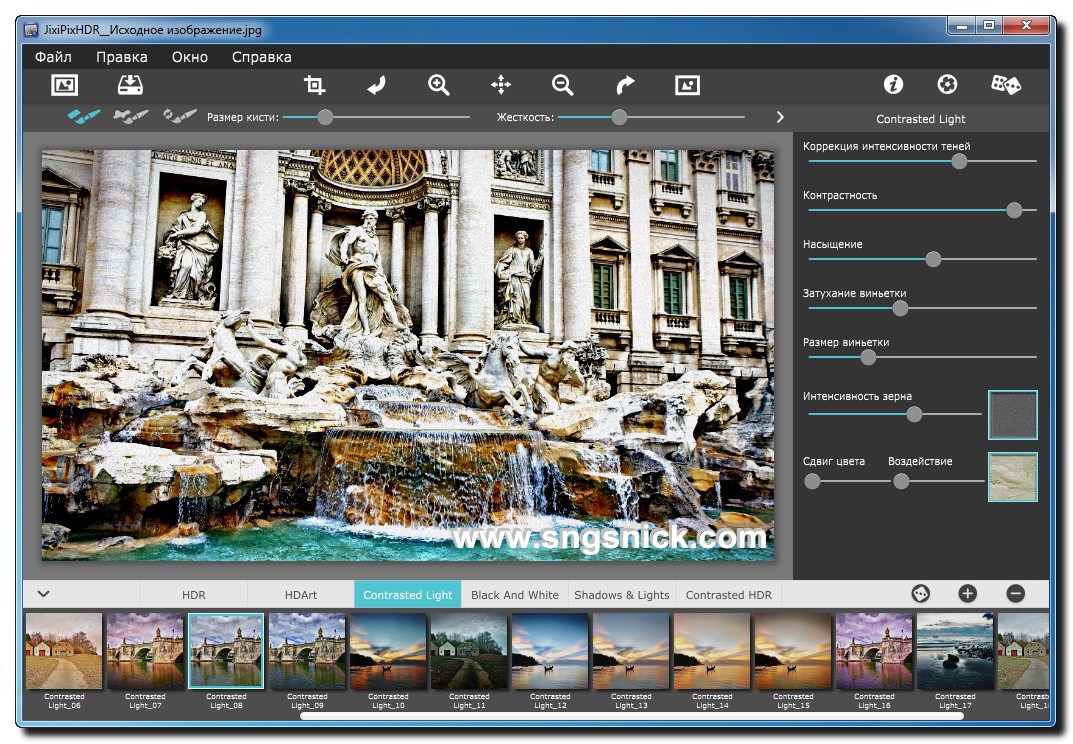This screenshot has height=744, width=1073.
Task: Select the first blue brush tool
Action: point(83,116)
